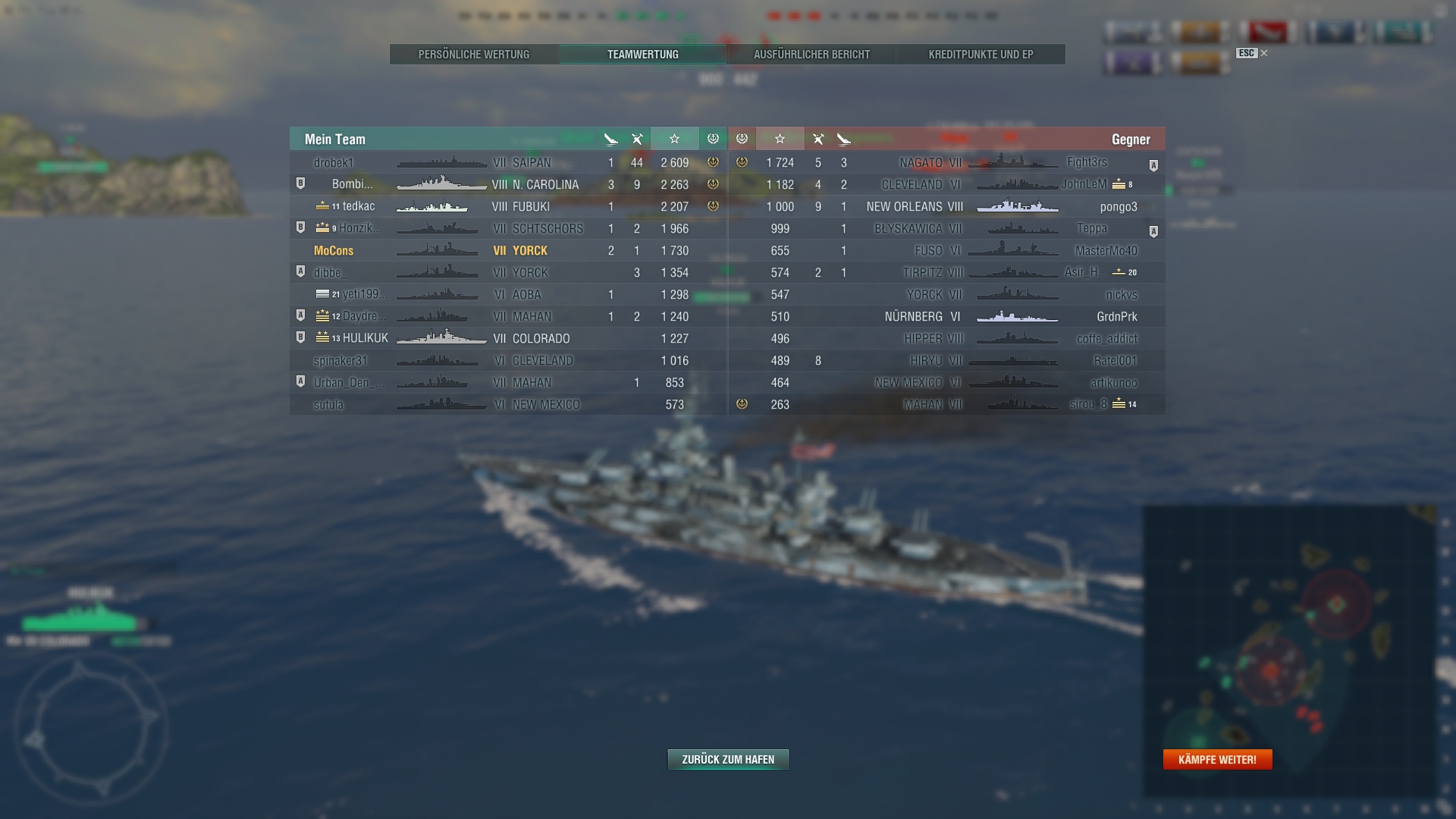Open the Persönliche Wertung tab

click(x=474, y=55)
